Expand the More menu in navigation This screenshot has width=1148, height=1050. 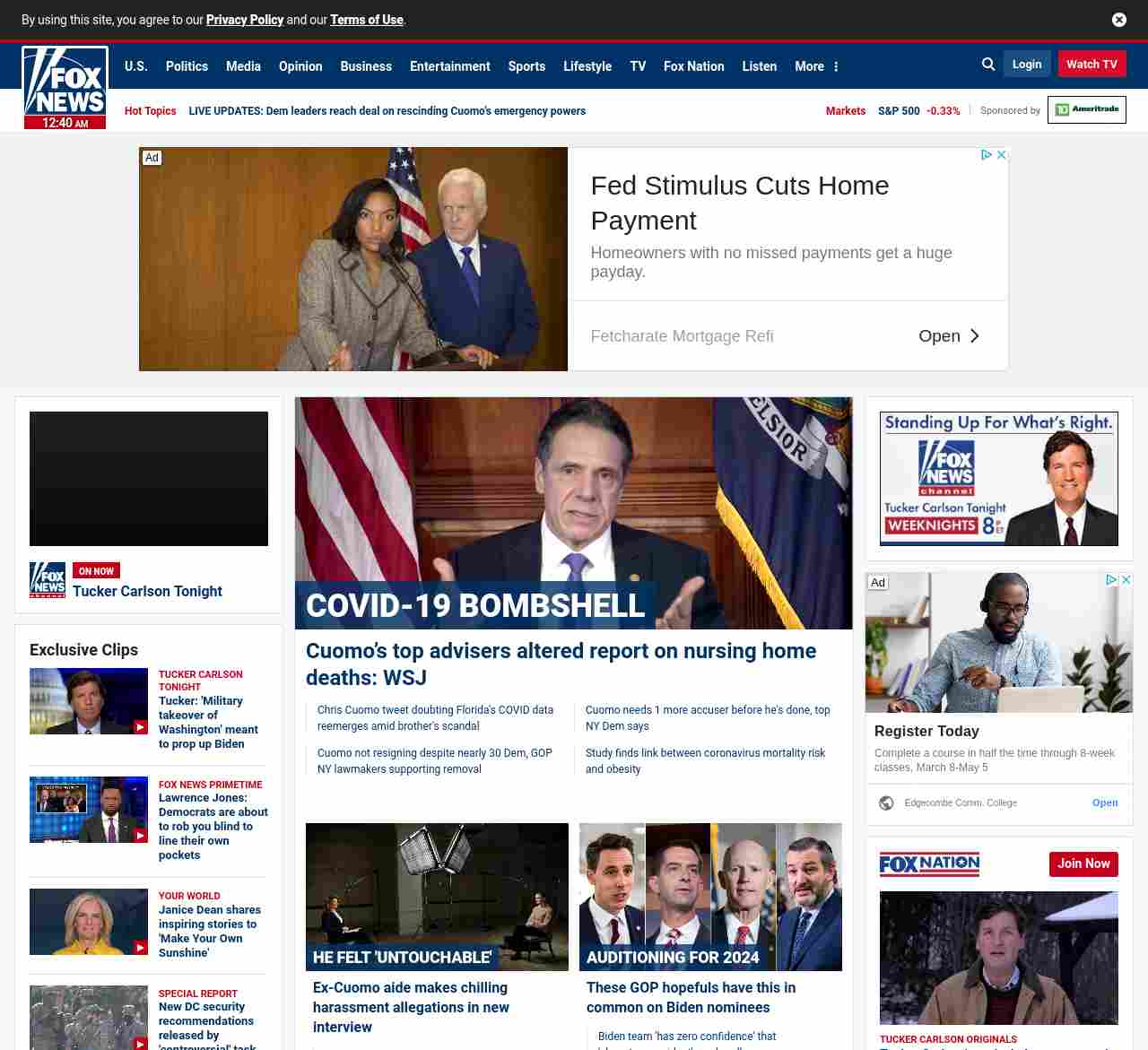816,66
